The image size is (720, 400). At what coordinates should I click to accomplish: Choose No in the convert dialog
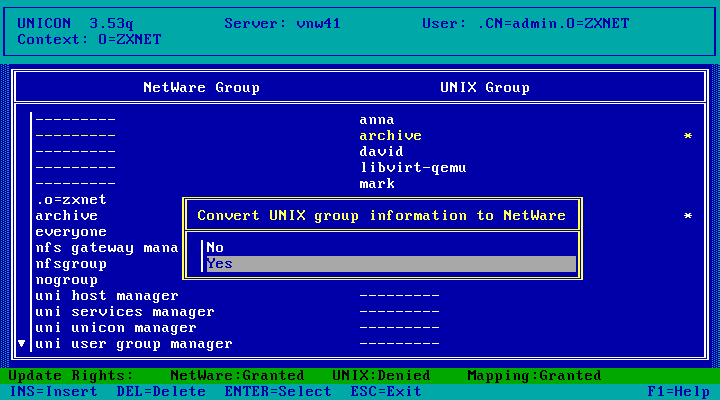(391, 248)
